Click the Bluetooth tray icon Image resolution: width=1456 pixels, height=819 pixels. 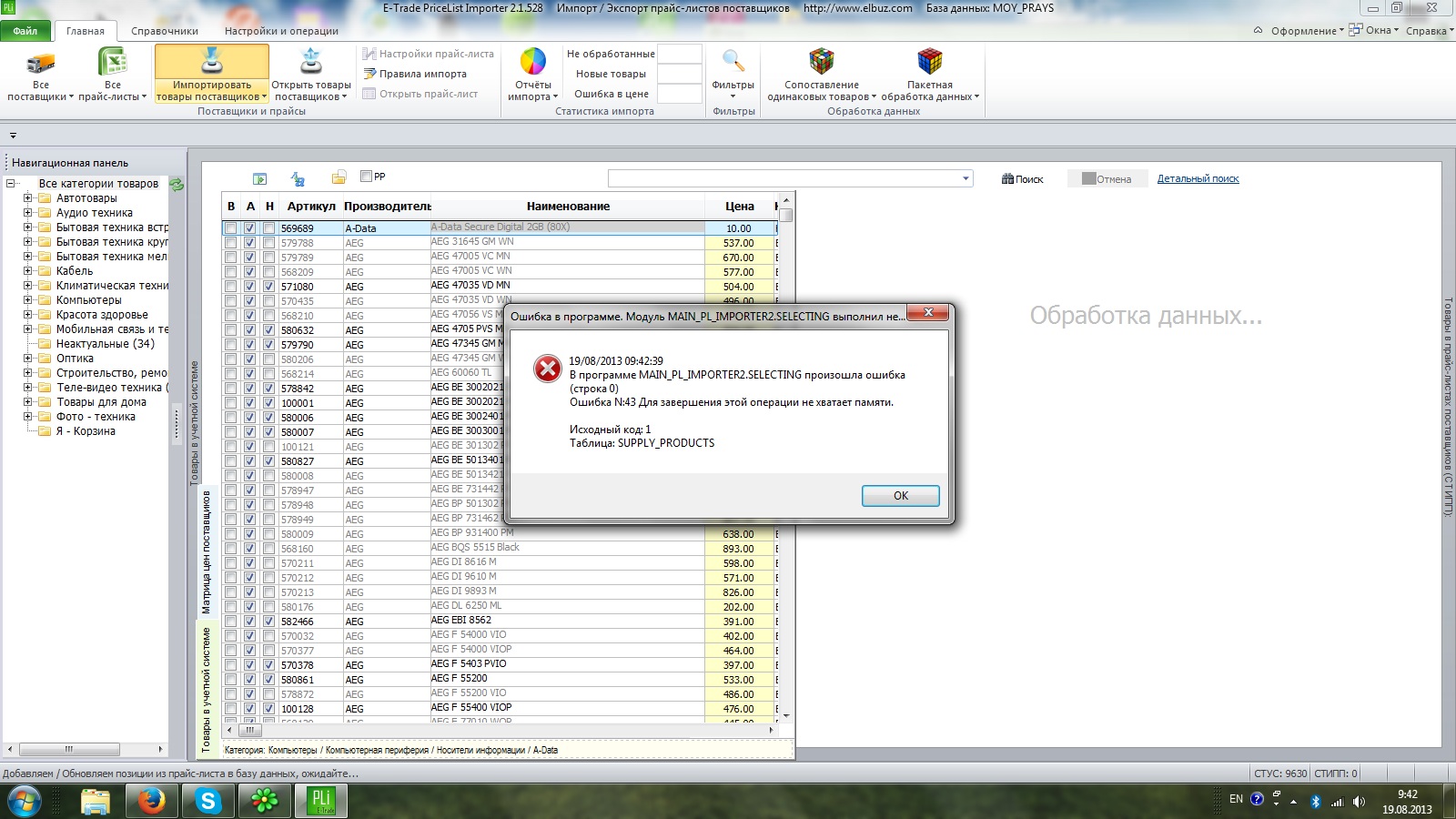point(1315,802)
